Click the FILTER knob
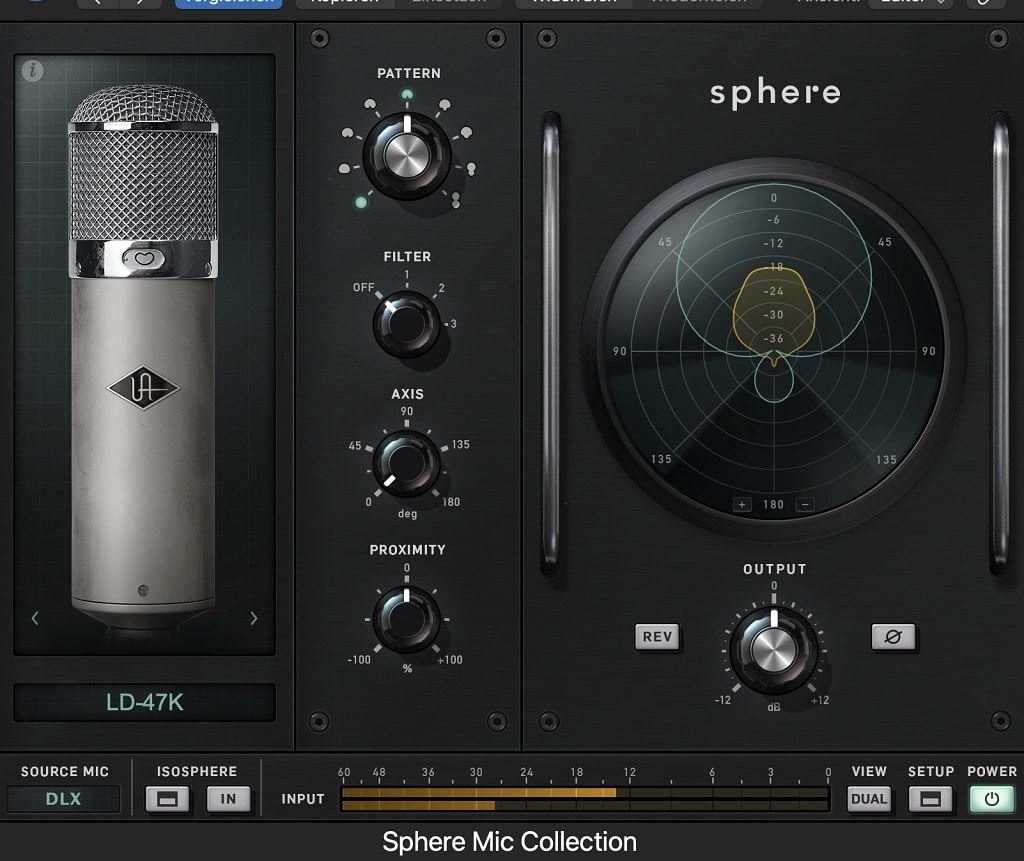Viewport: 1024px width, 861px height. click(406, 323)
